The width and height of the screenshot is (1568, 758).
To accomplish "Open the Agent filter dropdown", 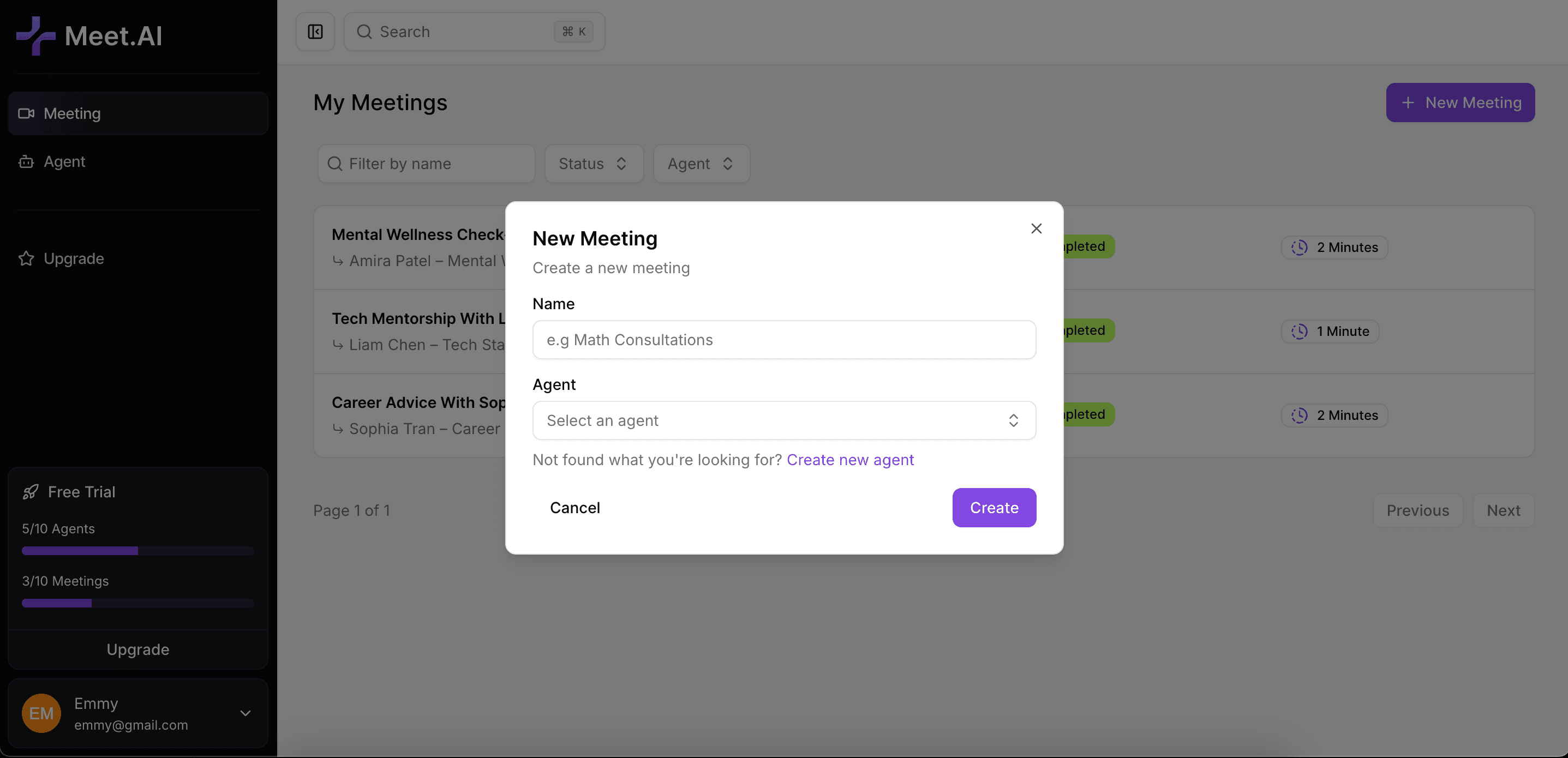I will (701, 163).
